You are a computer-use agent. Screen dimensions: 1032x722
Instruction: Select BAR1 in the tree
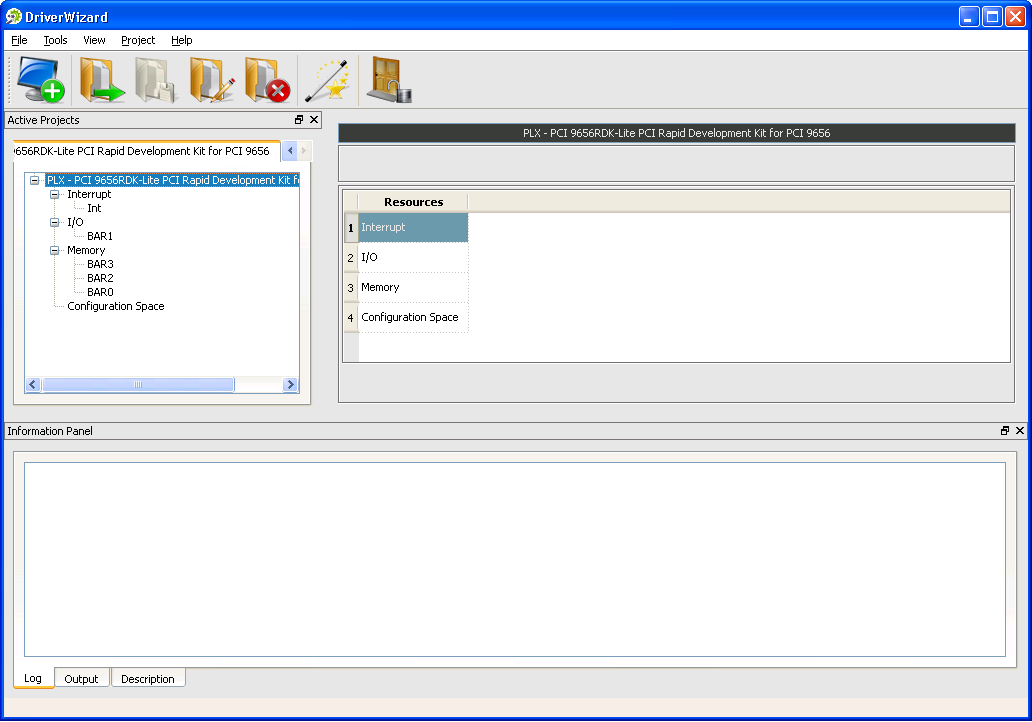tap(100, 236)
